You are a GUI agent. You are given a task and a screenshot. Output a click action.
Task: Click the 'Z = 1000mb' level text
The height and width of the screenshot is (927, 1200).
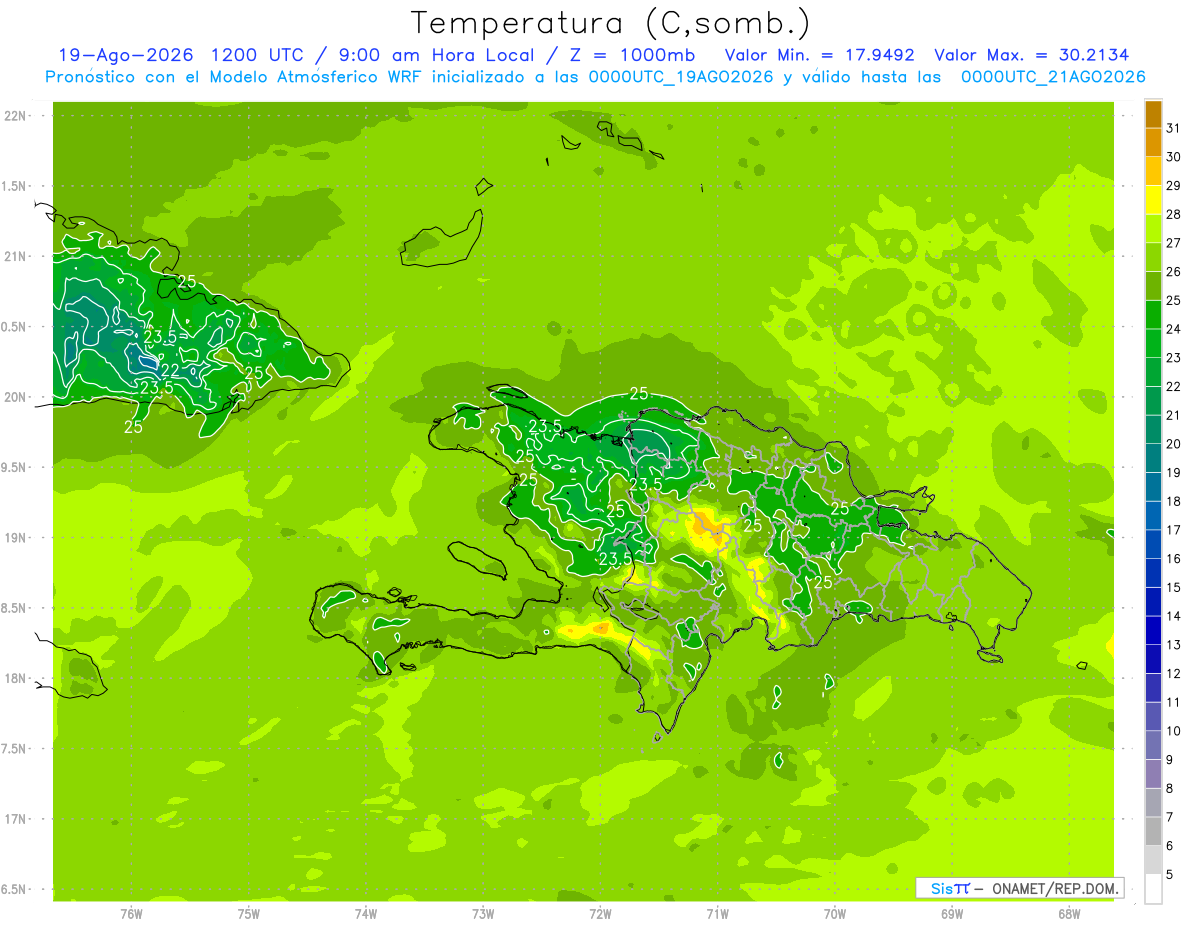(x=632, y=55)
